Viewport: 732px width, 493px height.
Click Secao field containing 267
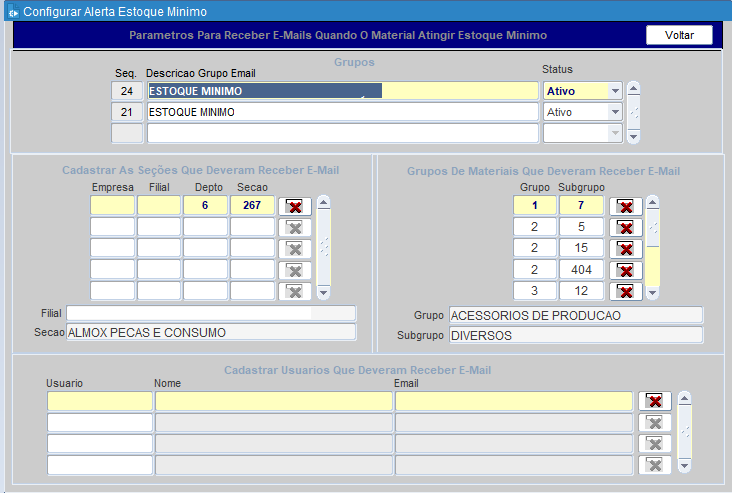(x=252, y=205)
